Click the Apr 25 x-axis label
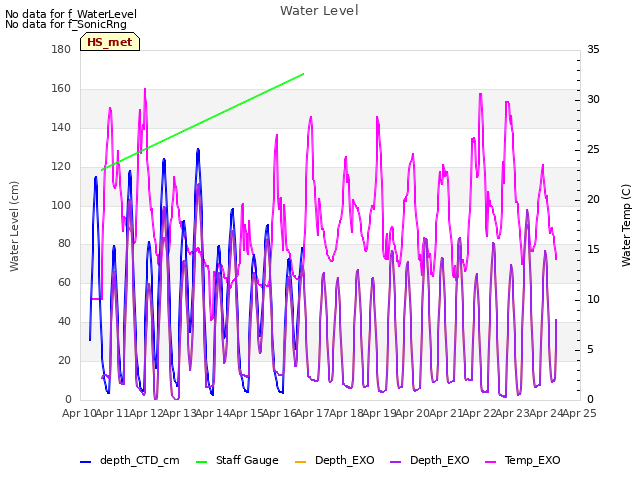 [580, 413]
